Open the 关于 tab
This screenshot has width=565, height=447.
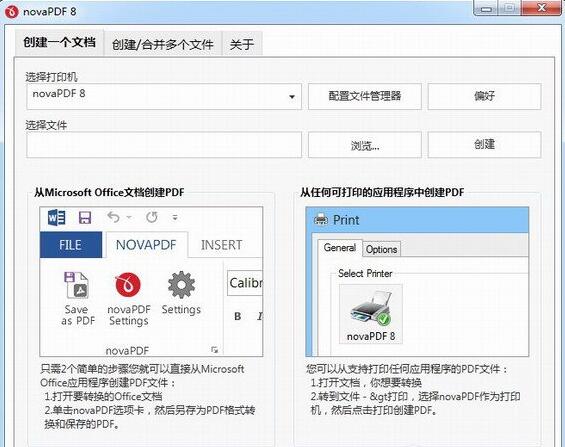coord(242,44)
